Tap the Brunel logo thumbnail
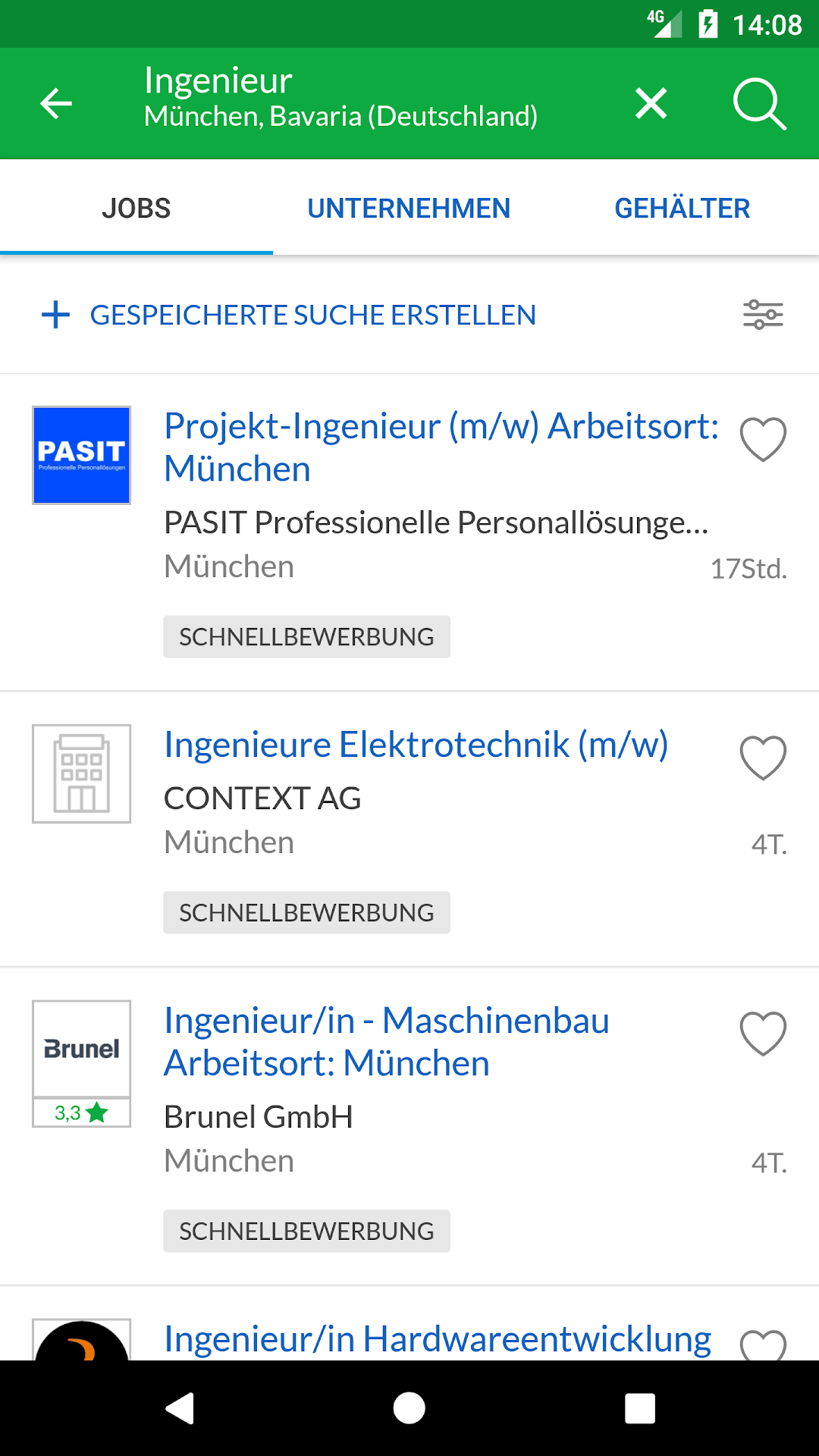Screen dimensions: 819x1456 pos(82,1050)
